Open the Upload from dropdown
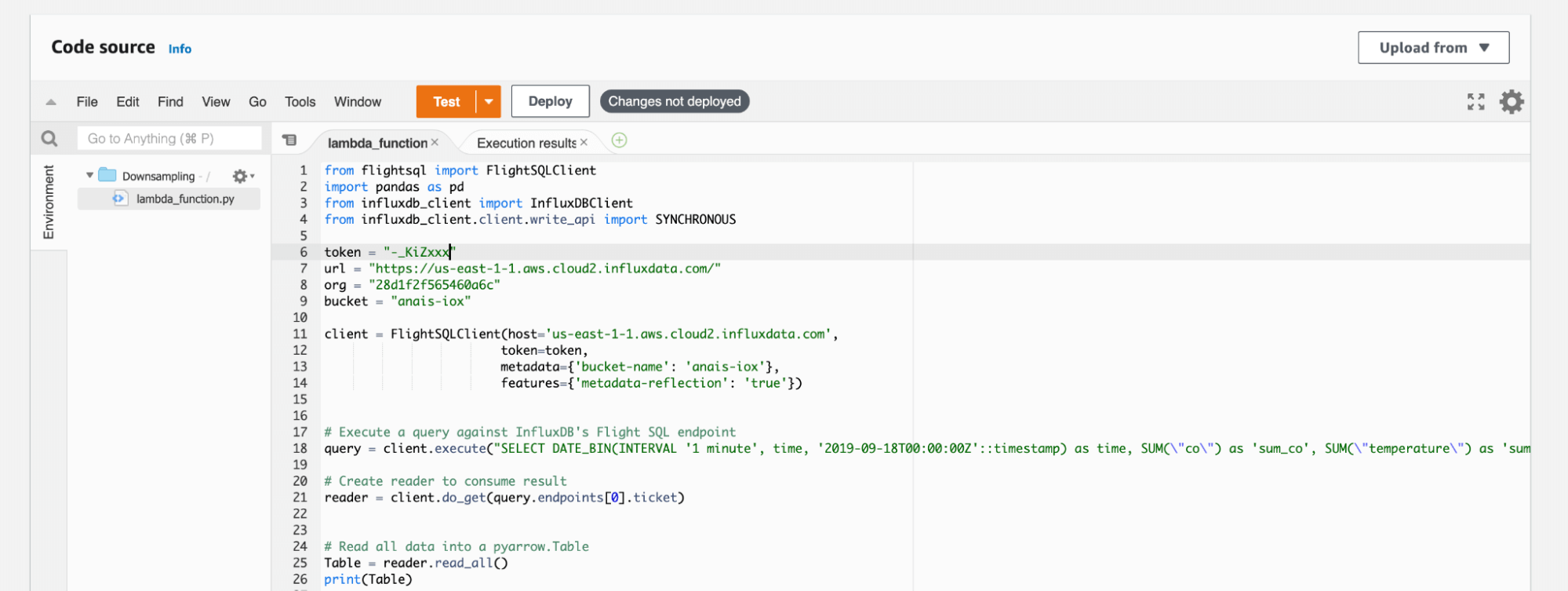The height and width of the screenshot is (591, 1568). pos(1433,48)
